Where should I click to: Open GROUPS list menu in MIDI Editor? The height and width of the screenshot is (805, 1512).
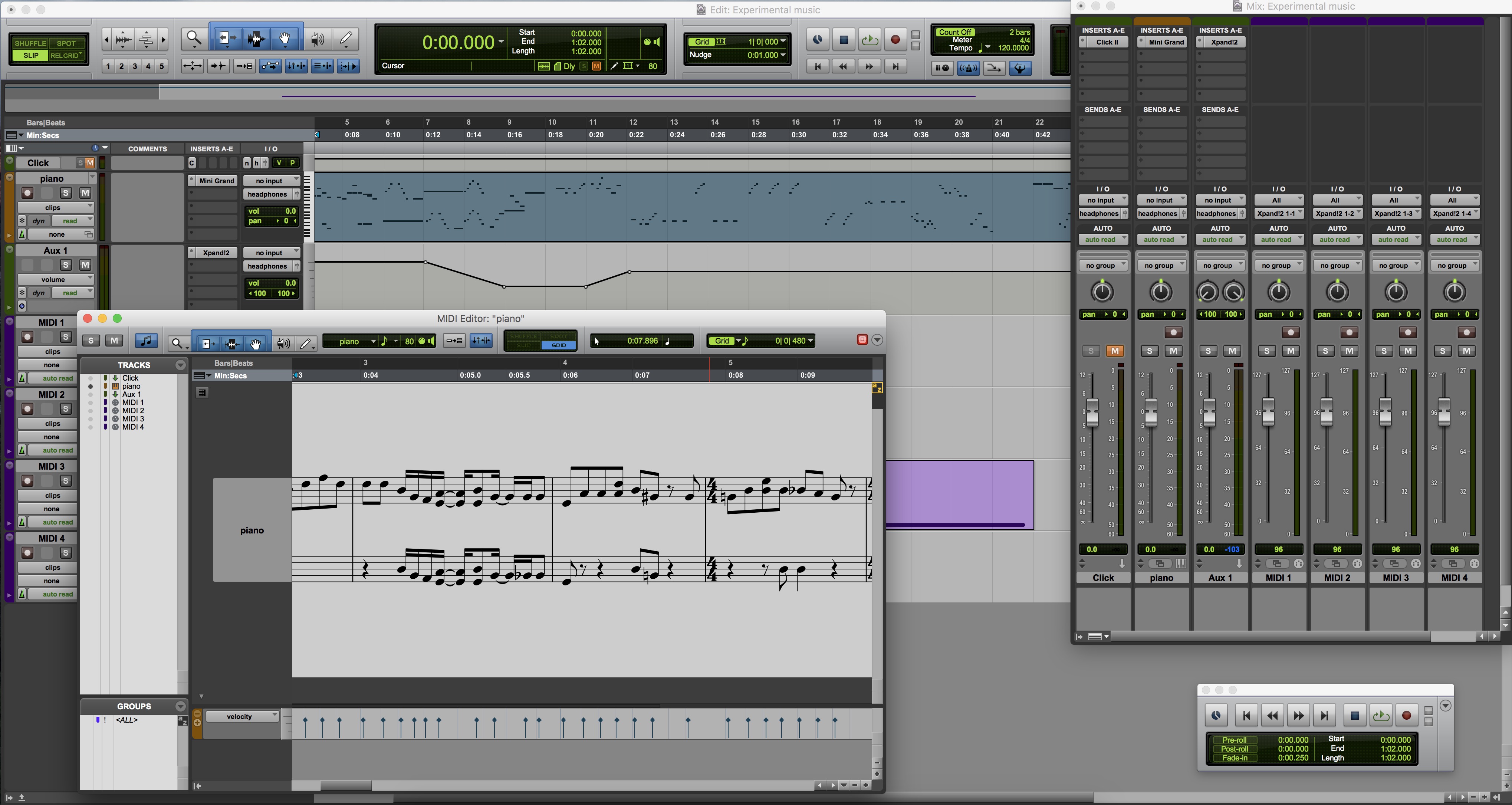(x=181, y=706)
